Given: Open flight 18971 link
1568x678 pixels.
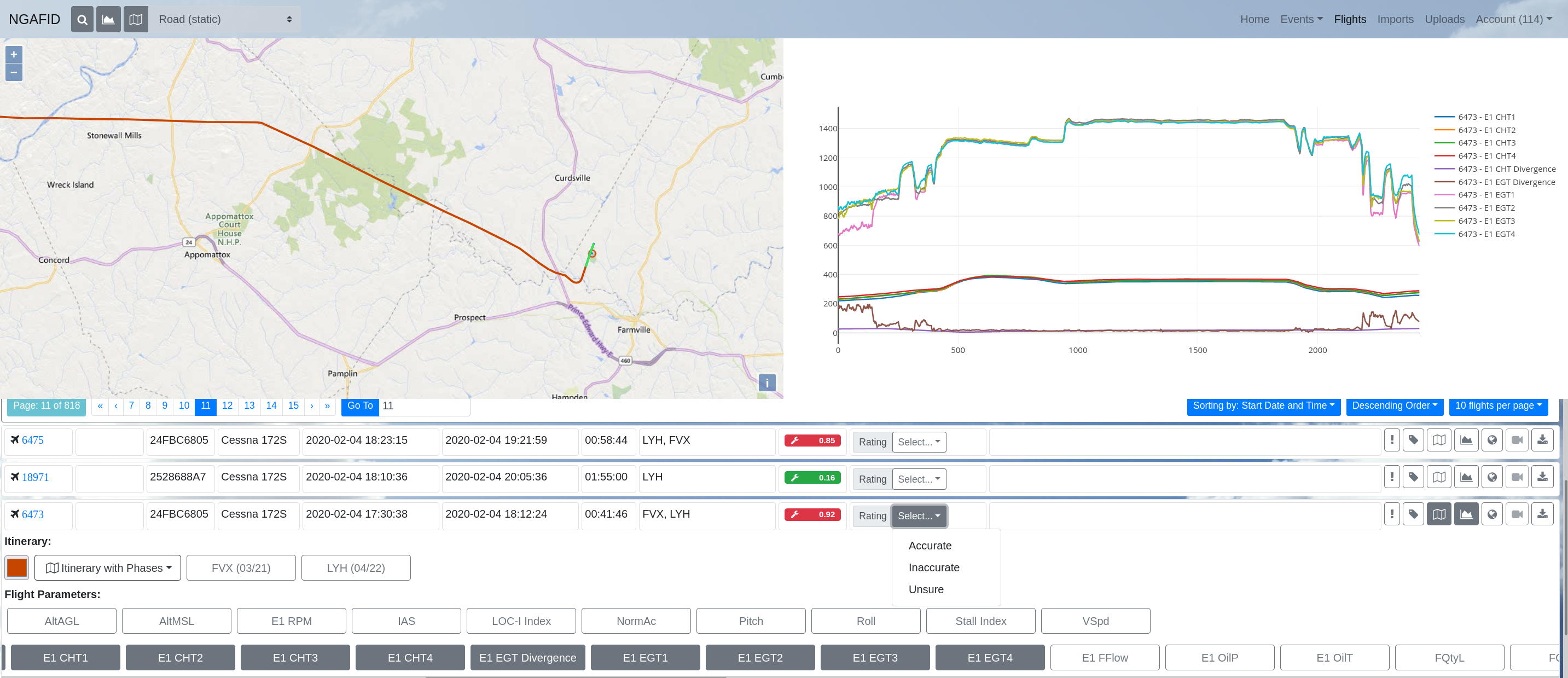Looking at the screenshot, I should [x=36, y=477].
